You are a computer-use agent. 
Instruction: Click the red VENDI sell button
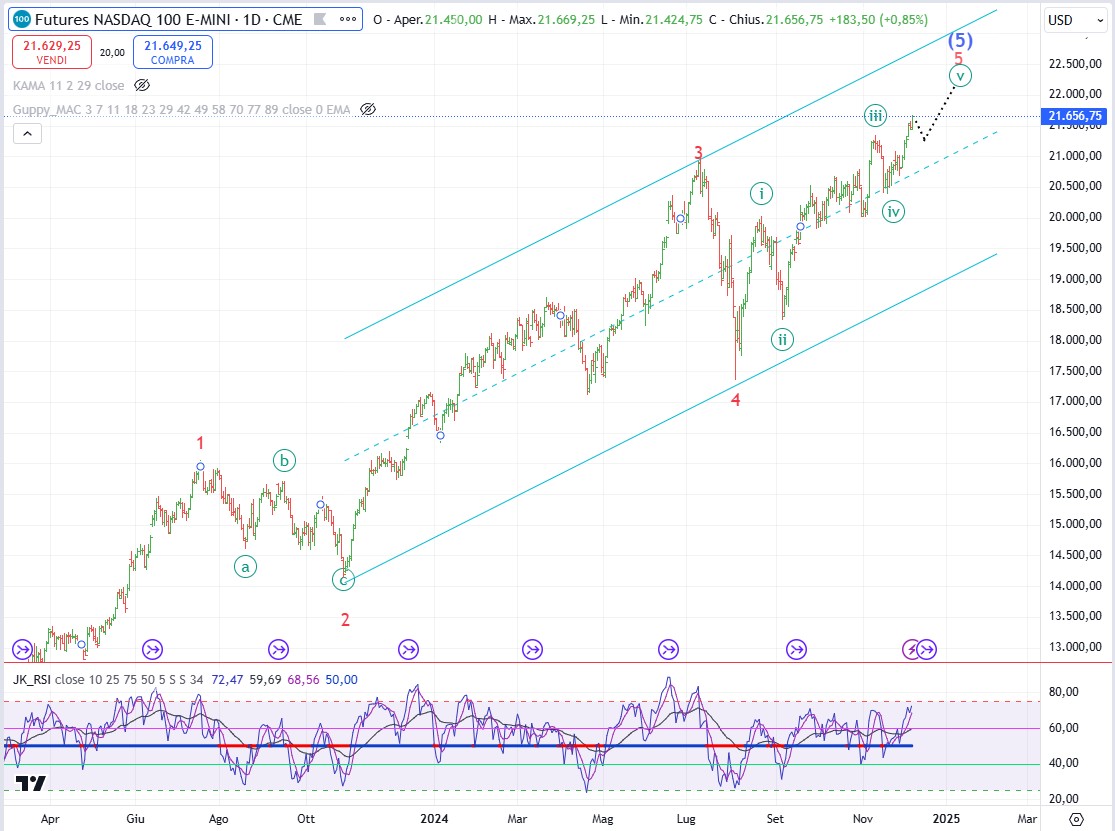[52, 52]
